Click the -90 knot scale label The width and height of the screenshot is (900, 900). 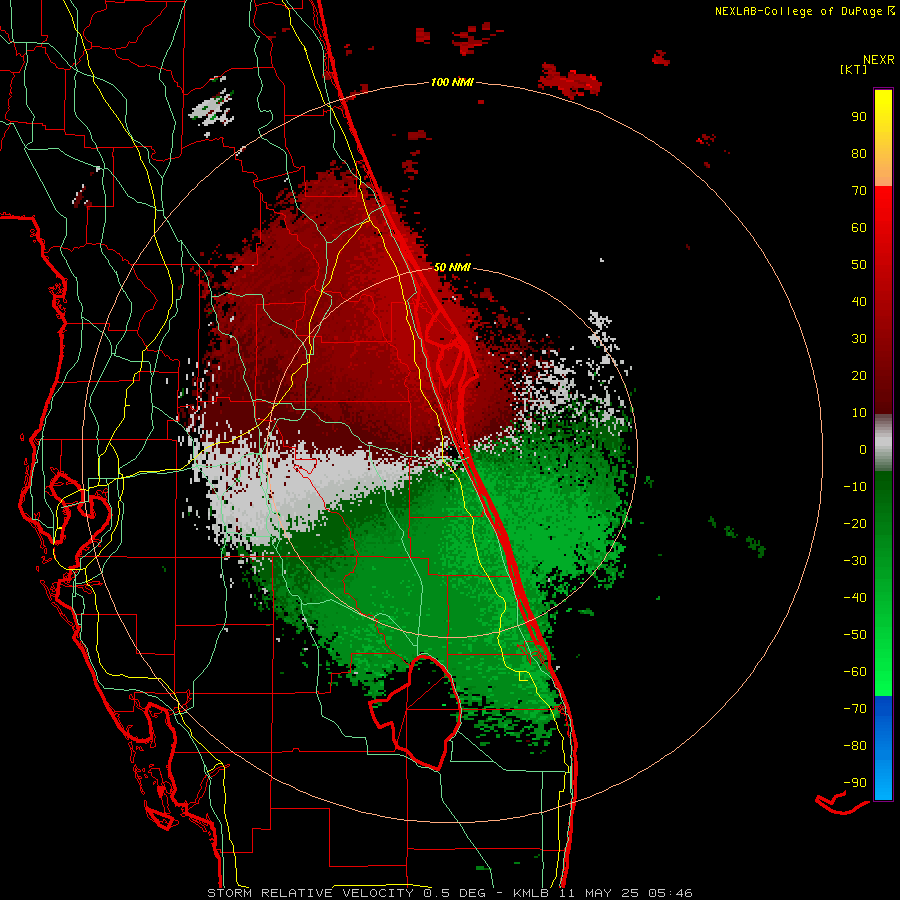pos(855,783)
